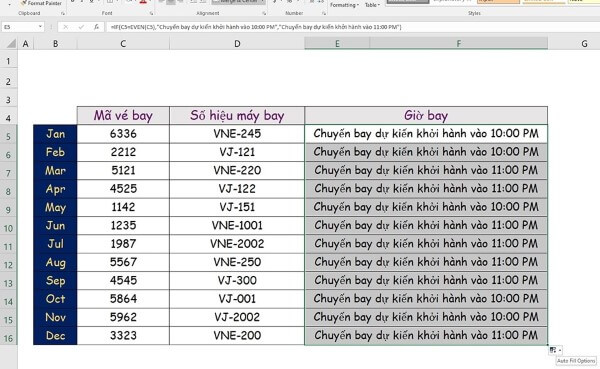Click aircraft cell VNE-200

coord(237,336)
